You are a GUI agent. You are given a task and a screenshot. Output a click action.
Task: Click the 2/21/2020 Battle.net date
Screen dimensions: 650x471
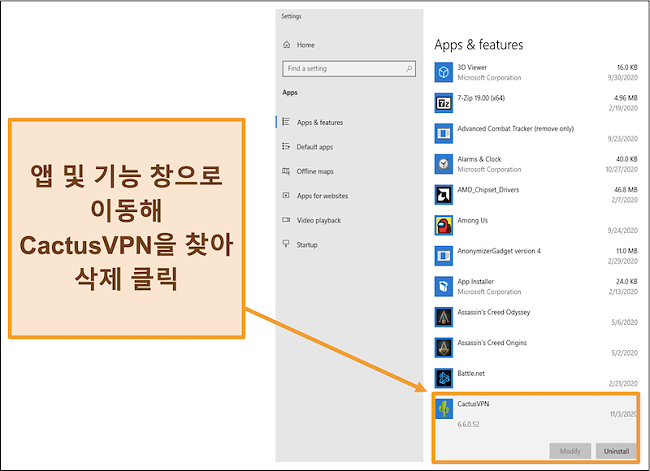[x=623, y=384]
